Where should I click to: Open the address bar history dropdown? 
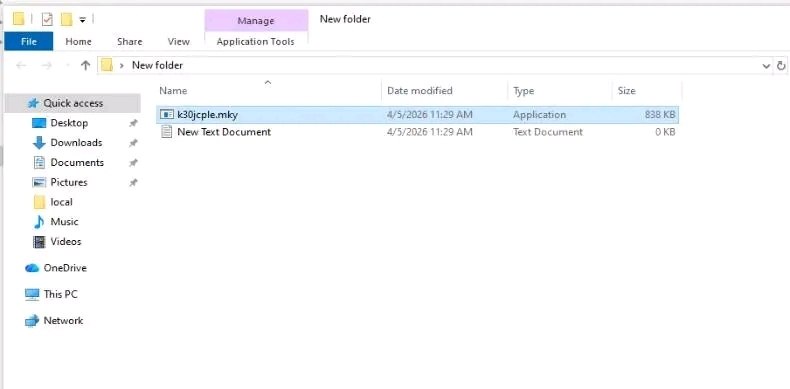[x=766, y=66]
